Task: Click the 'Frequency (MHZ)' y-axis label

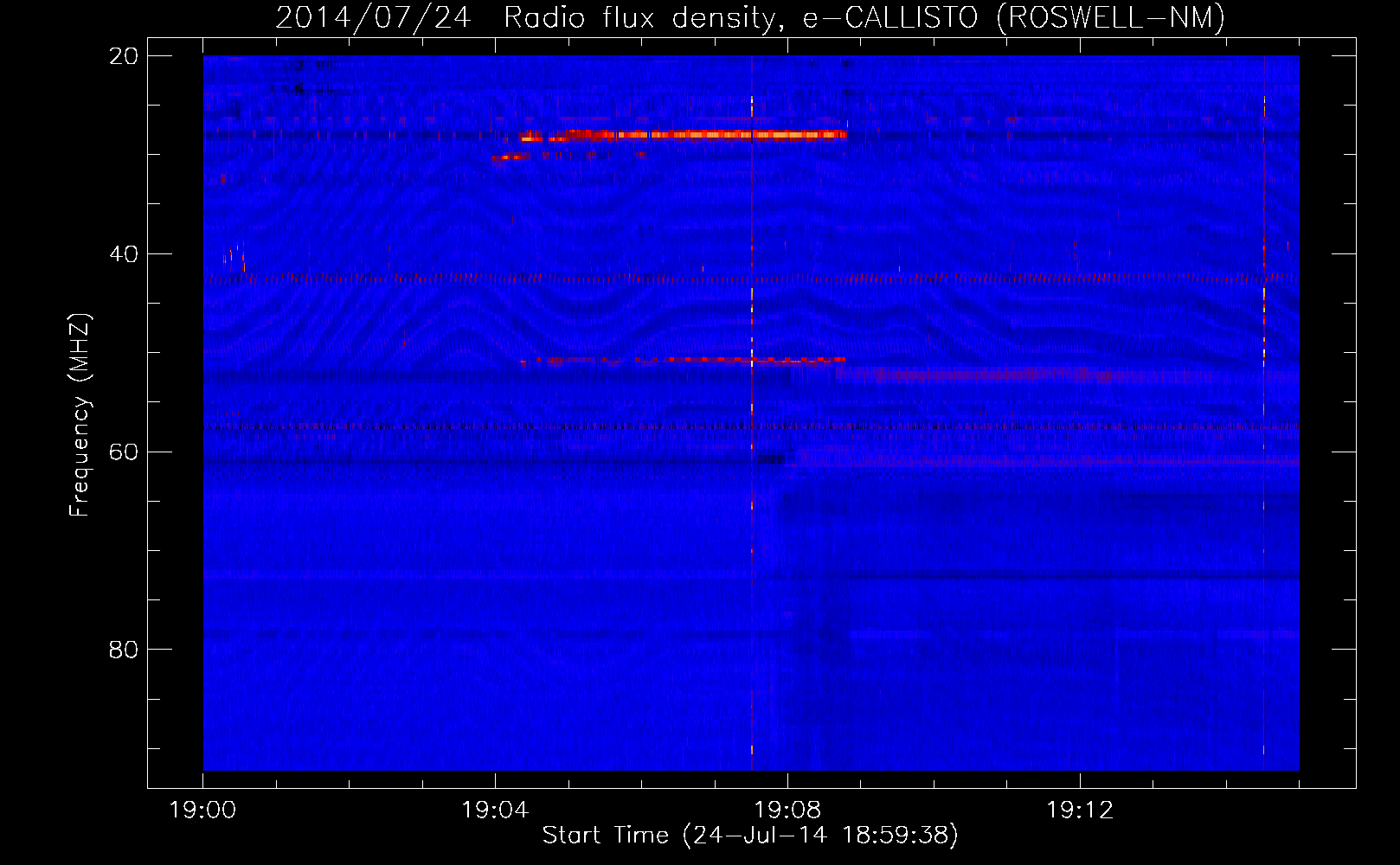Action: point(80,415)
